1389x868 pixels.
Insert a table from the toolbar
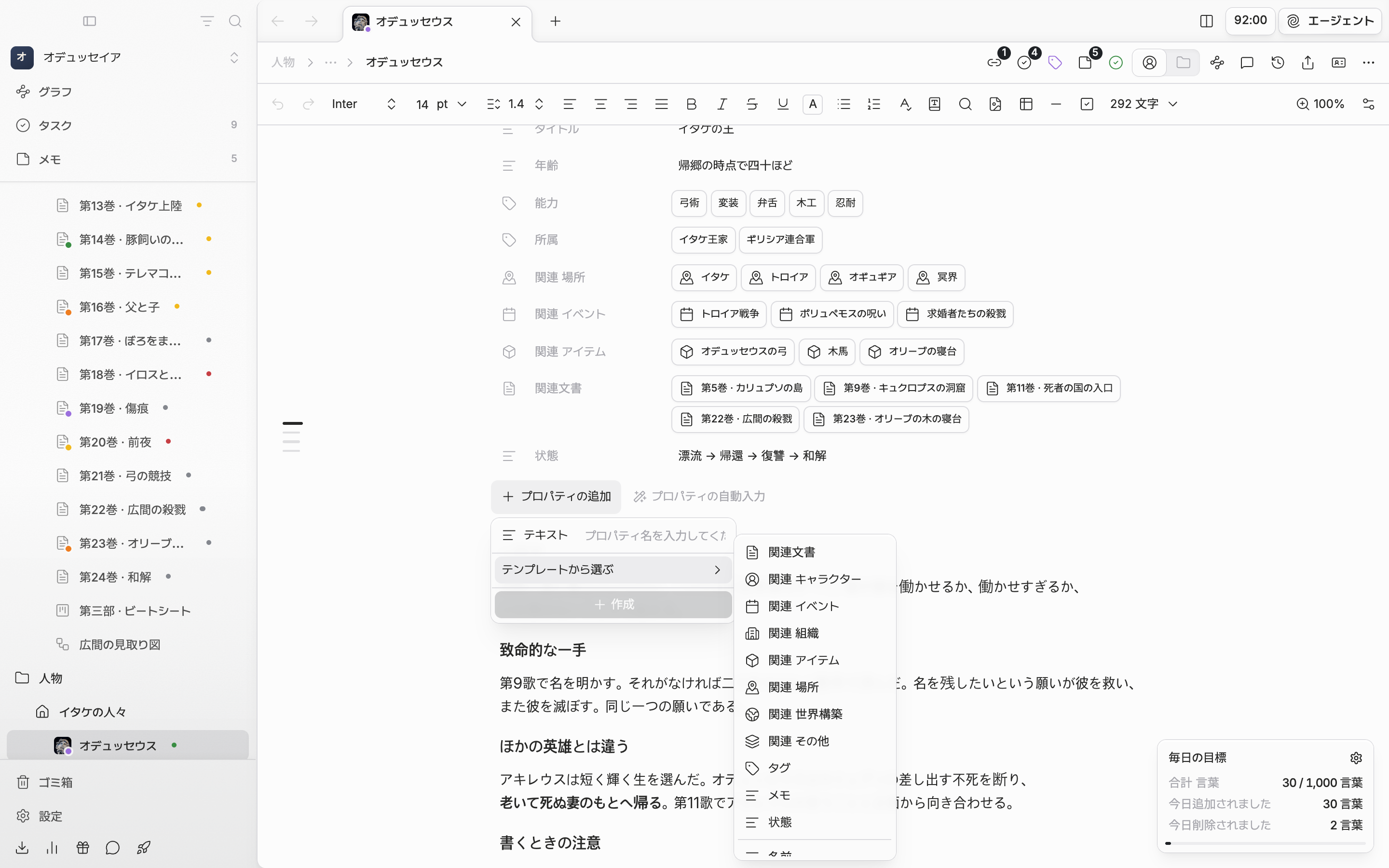pos(1026,104)
